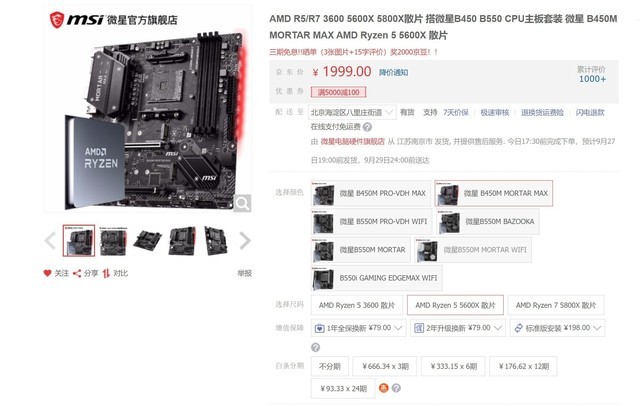The width and height of the screenshot is (640, 406).
Task: Select second motherboard thumbnail image
Action: click(x=113, y=241)
